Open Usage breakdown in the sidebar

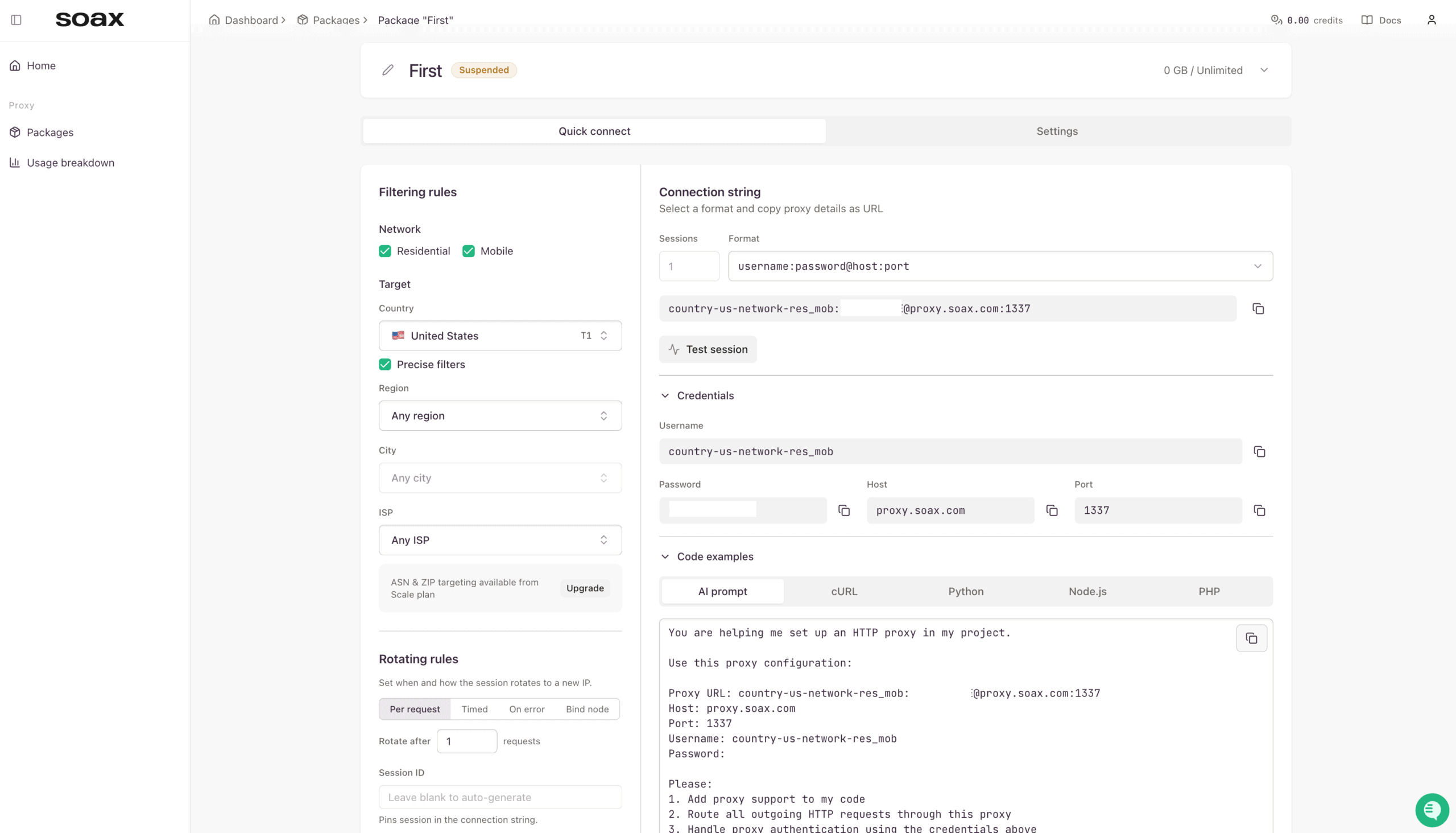pos(62,163)
